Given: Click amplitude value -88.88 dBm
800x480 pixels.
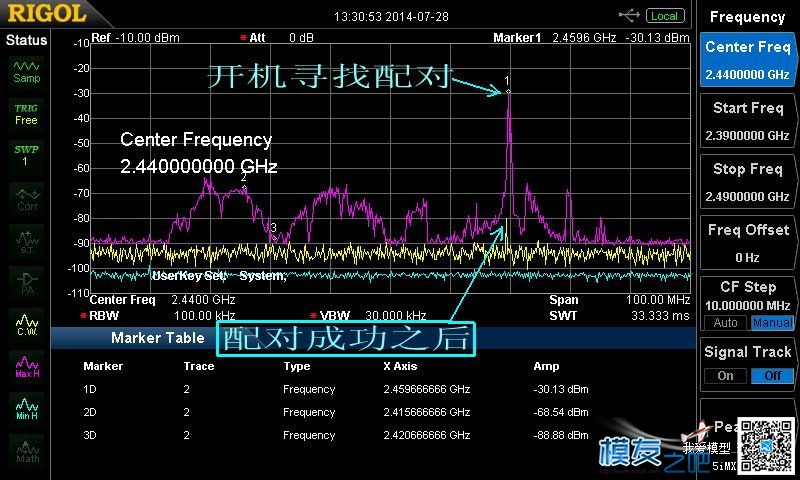Looking at the screenshot, I should coord(561,435).
